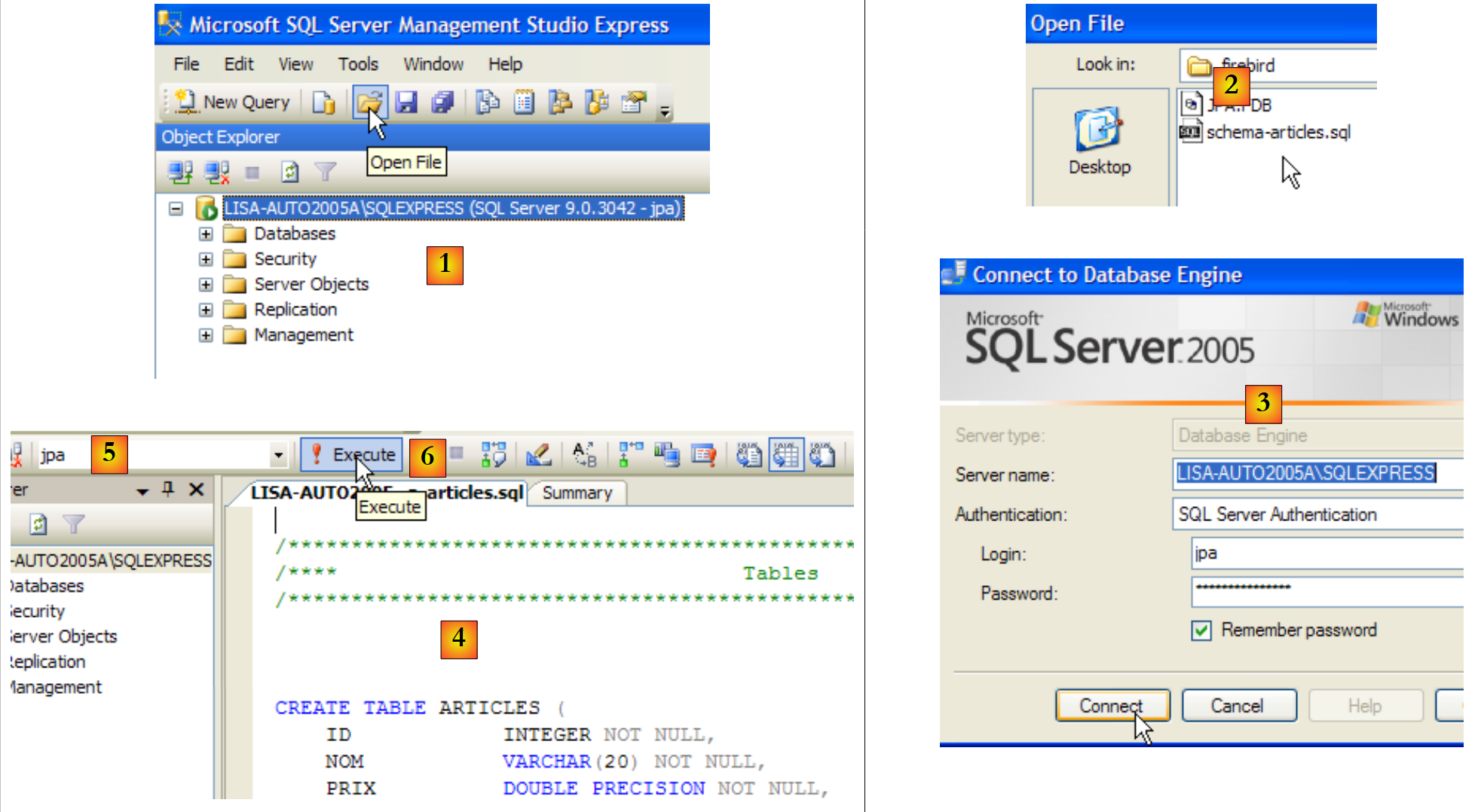
Task: Open the Tools menu
Action: tap(357, 64)
